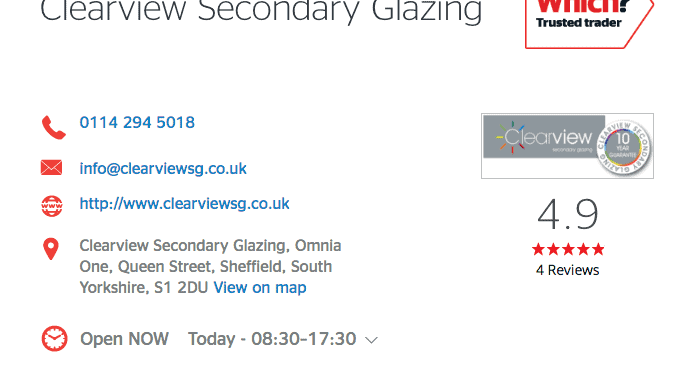Click the 10 year guarantee seal
Screen dimensions: 695x388
[623, 147]
